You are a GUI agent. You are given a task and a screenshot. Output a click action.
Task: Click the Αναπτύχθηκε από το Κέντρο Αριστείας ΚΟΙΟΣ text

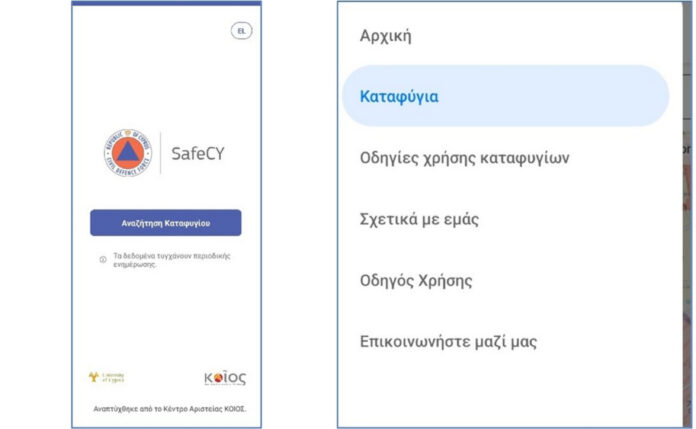[x=170, y=409]
